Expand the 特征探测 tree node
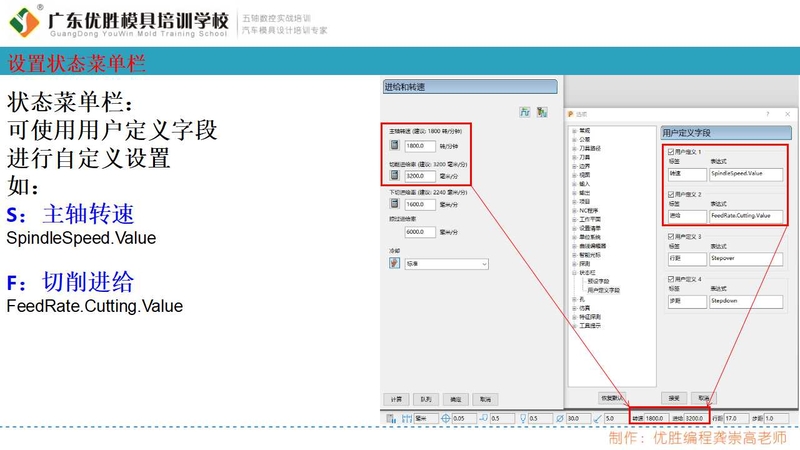The height and width of the screenshot is (450, 800). point(574,317)
